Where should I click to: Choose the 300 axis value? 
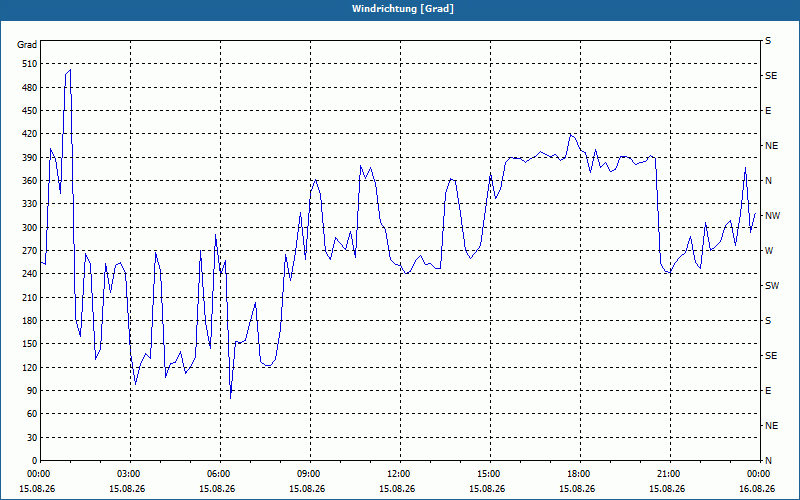(30, 228)
